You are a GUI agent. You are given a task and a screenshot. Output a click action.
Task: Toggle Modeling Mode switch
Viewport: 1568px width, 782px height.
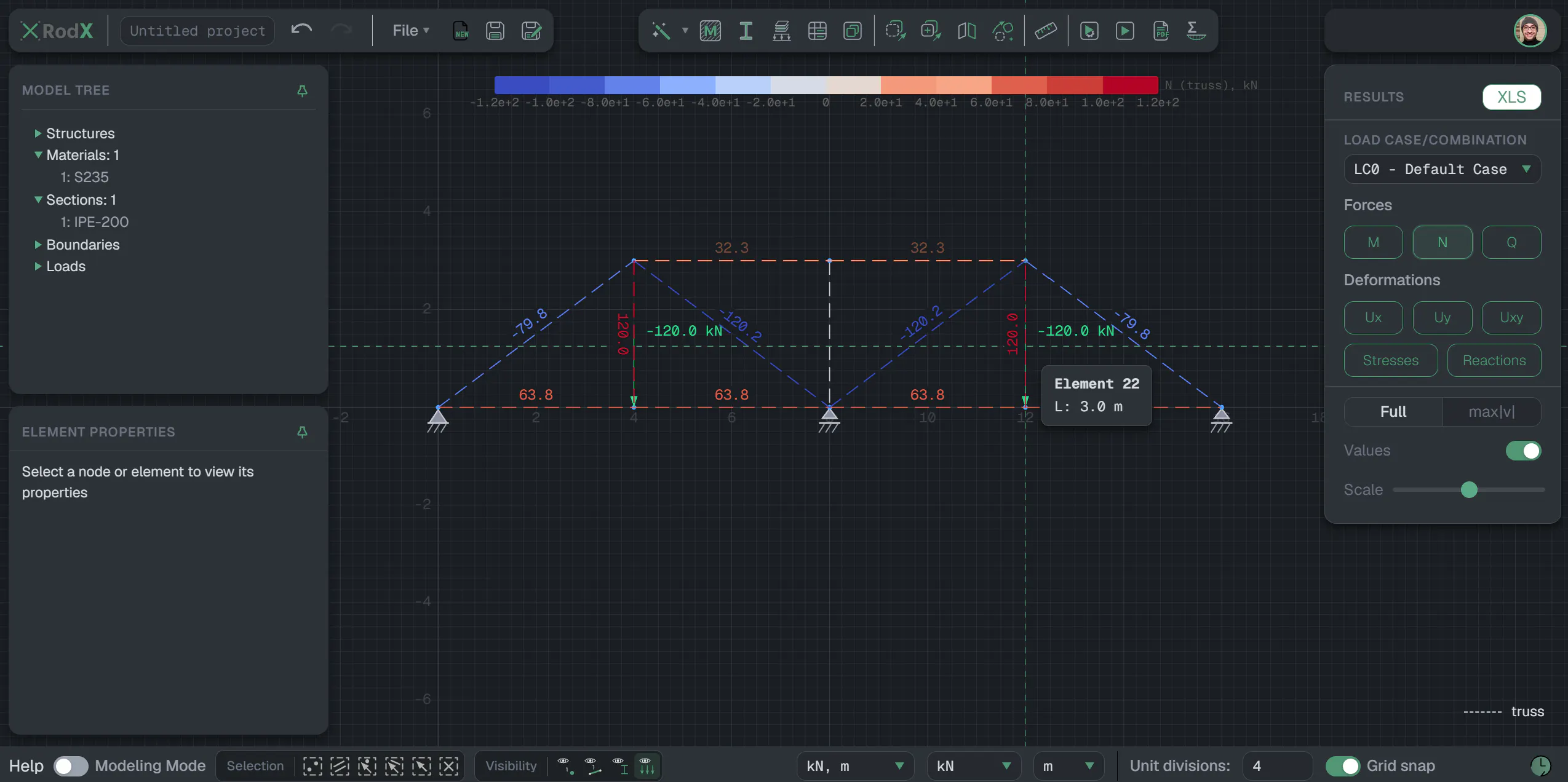(71, 766)
